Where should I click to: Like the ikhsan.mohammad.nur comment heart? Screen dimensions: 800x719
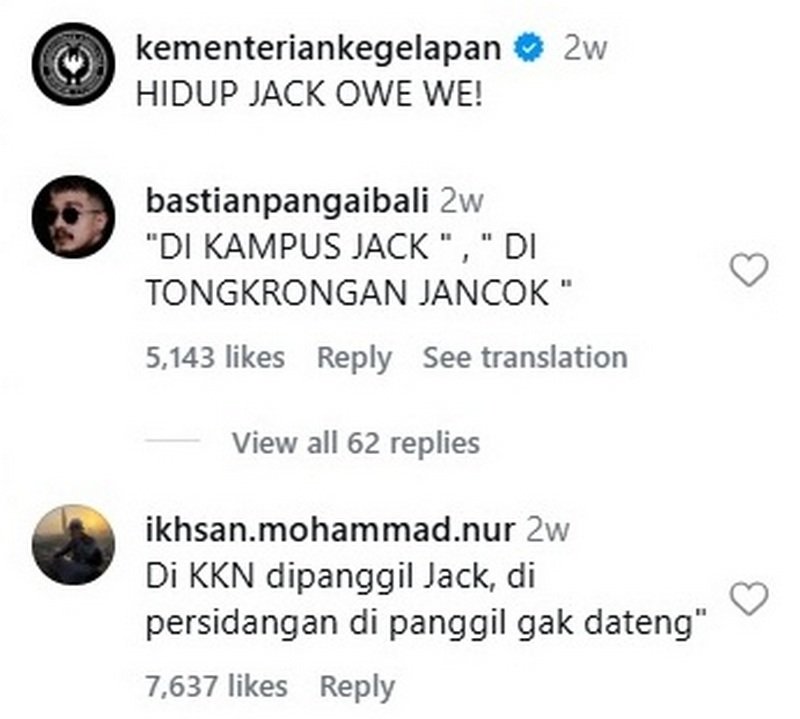(749, 598)
